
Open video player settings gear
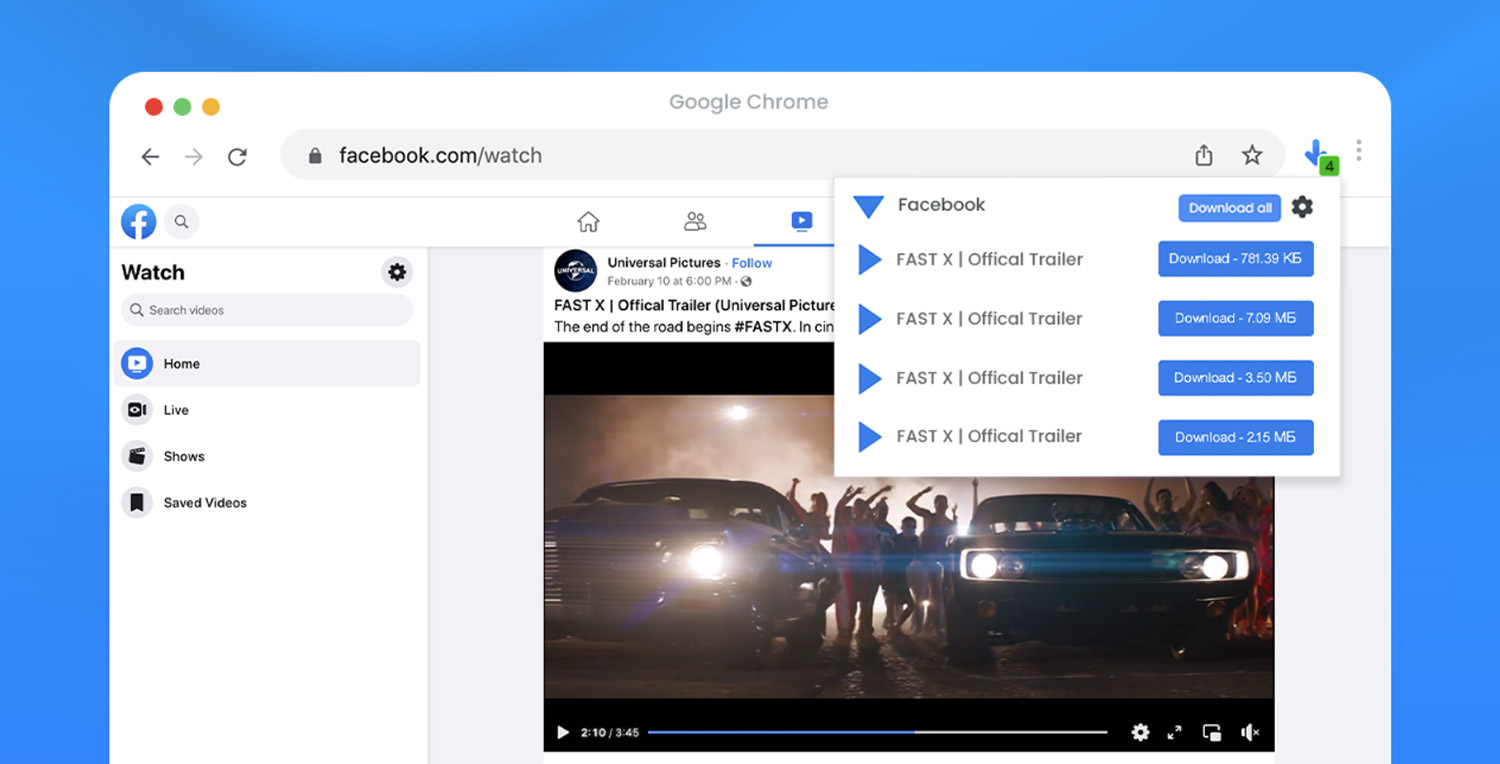pos(1140,733)
